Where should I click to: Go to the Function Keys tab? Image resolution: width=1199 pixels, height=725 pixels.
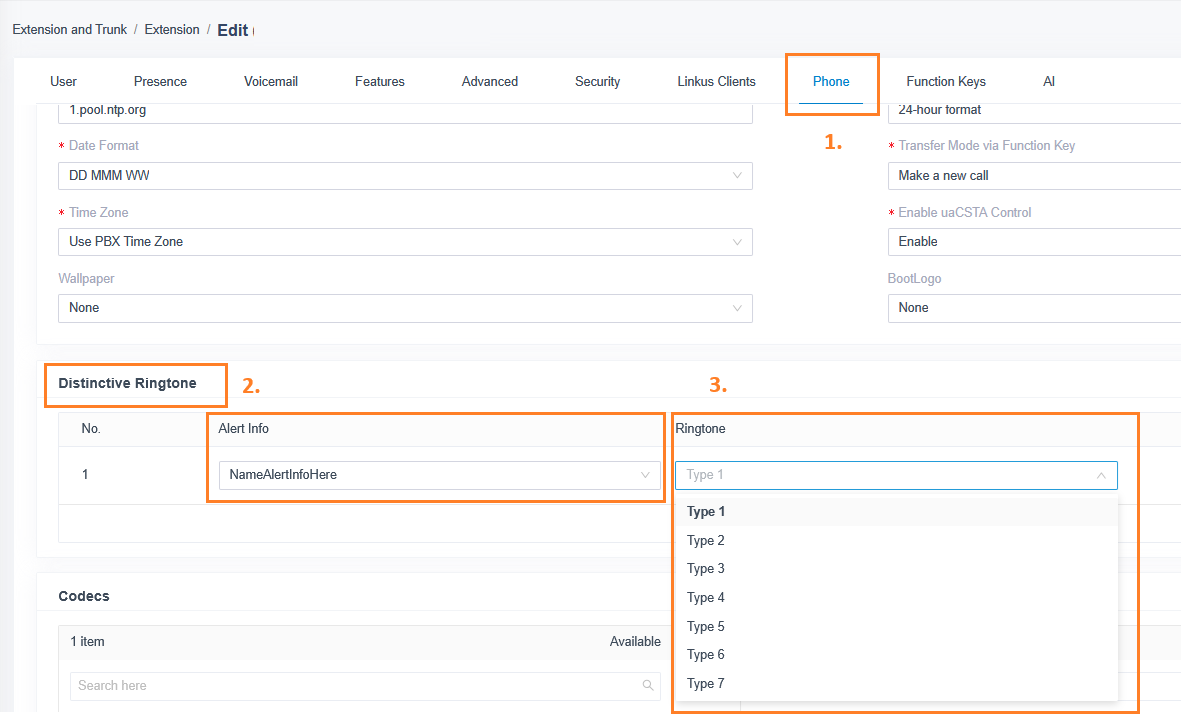945,82
